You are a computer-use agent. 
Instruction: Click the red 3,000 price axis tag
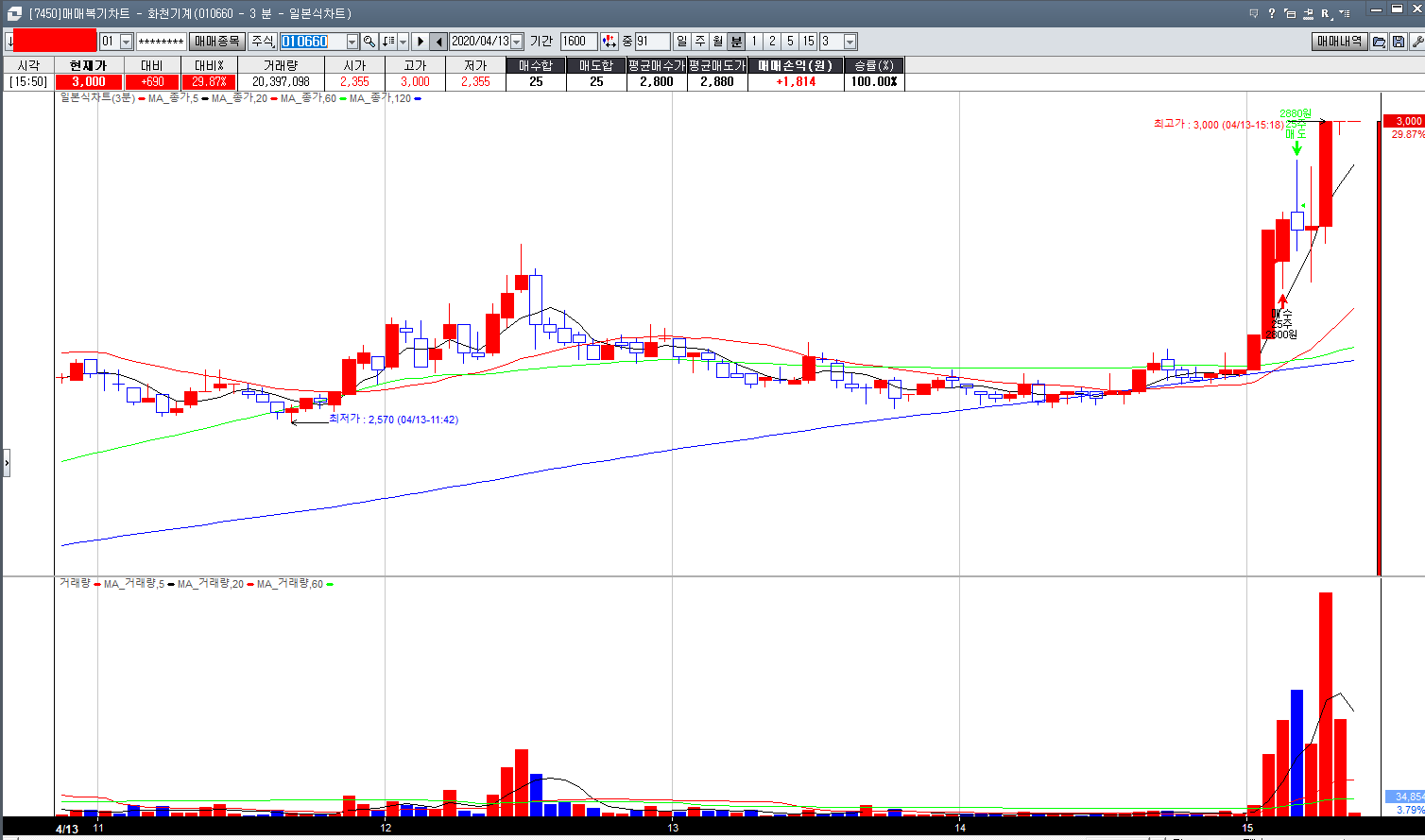point(1403,121)
